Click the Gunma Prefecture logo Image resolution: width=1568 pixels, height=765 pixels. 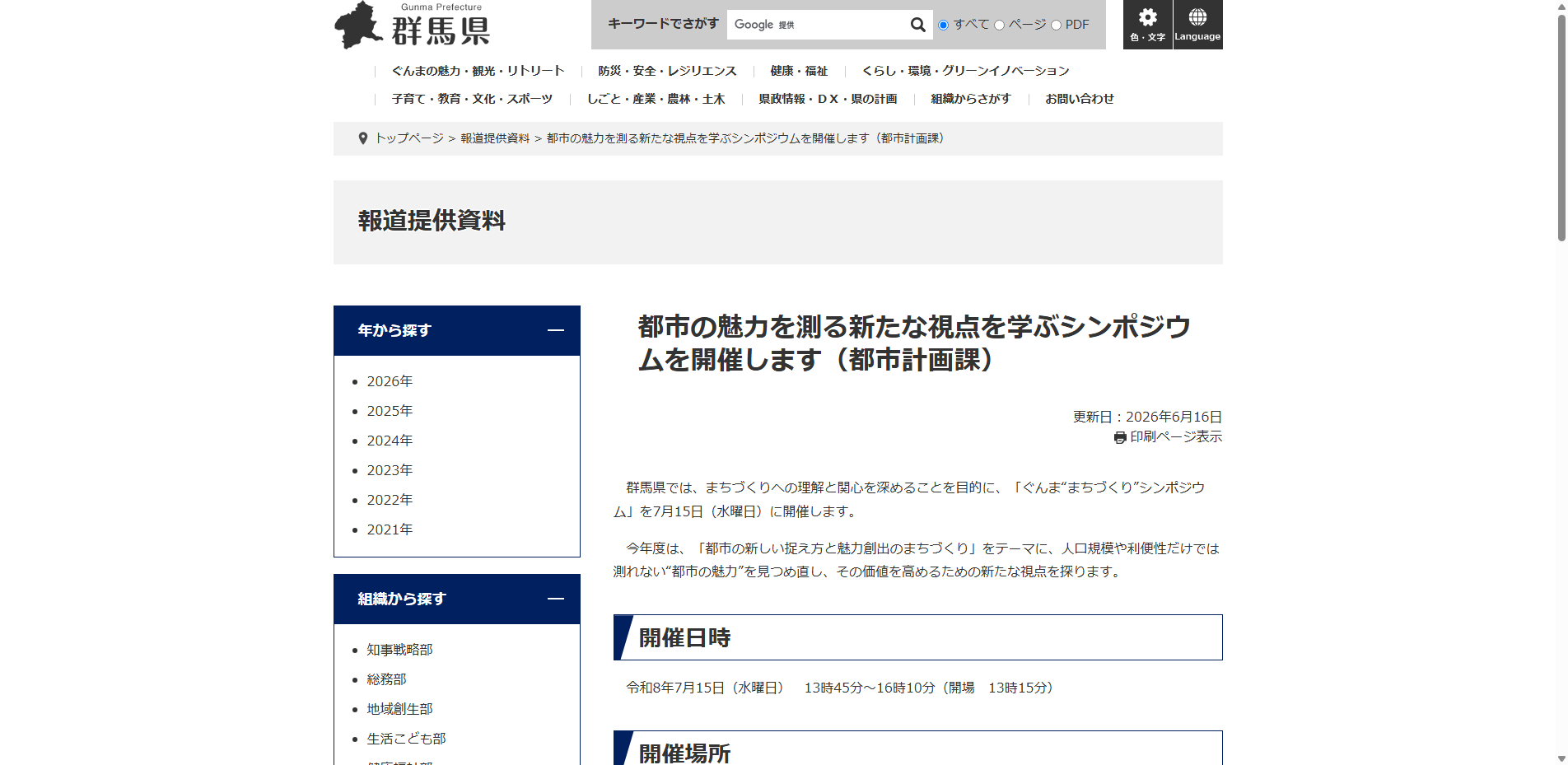tap(413, 25)
